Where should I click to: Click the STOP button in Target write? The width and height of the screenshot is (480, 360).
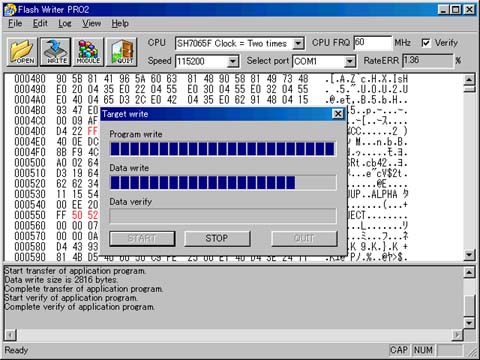coord(217,239)
